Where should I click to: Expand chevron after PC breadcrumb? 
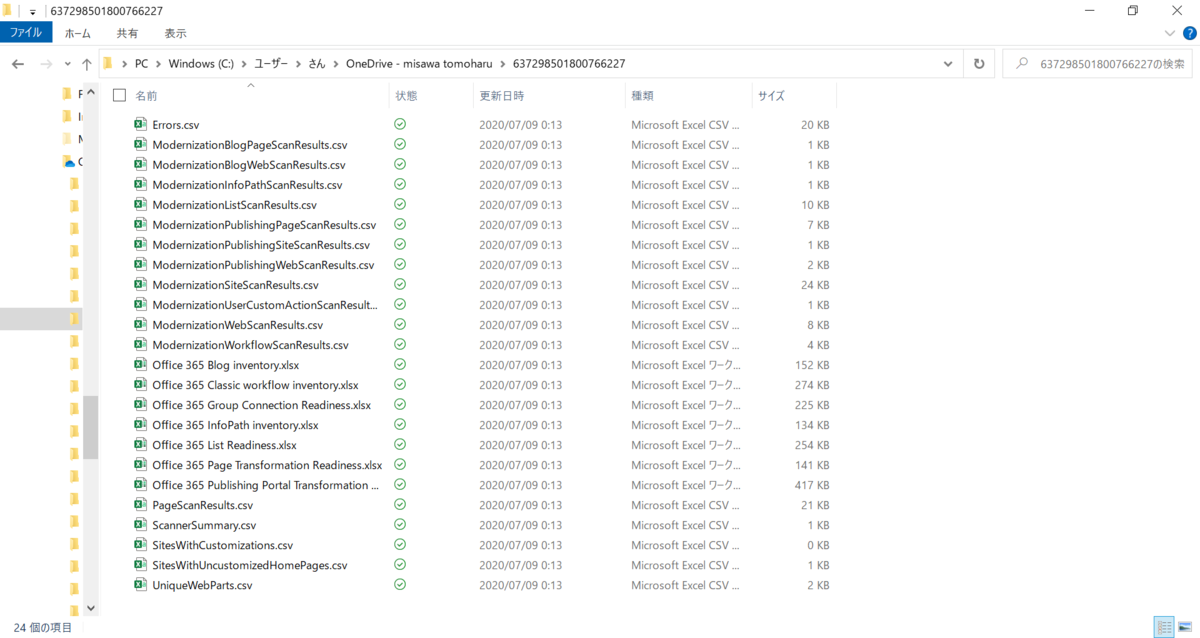coord(158,64)
